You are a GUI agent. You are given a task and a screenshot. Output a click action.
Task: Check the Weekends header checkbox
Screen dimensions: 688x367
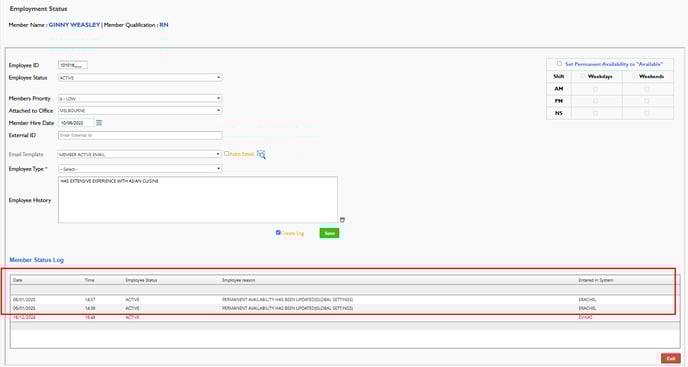click(634, 76)
